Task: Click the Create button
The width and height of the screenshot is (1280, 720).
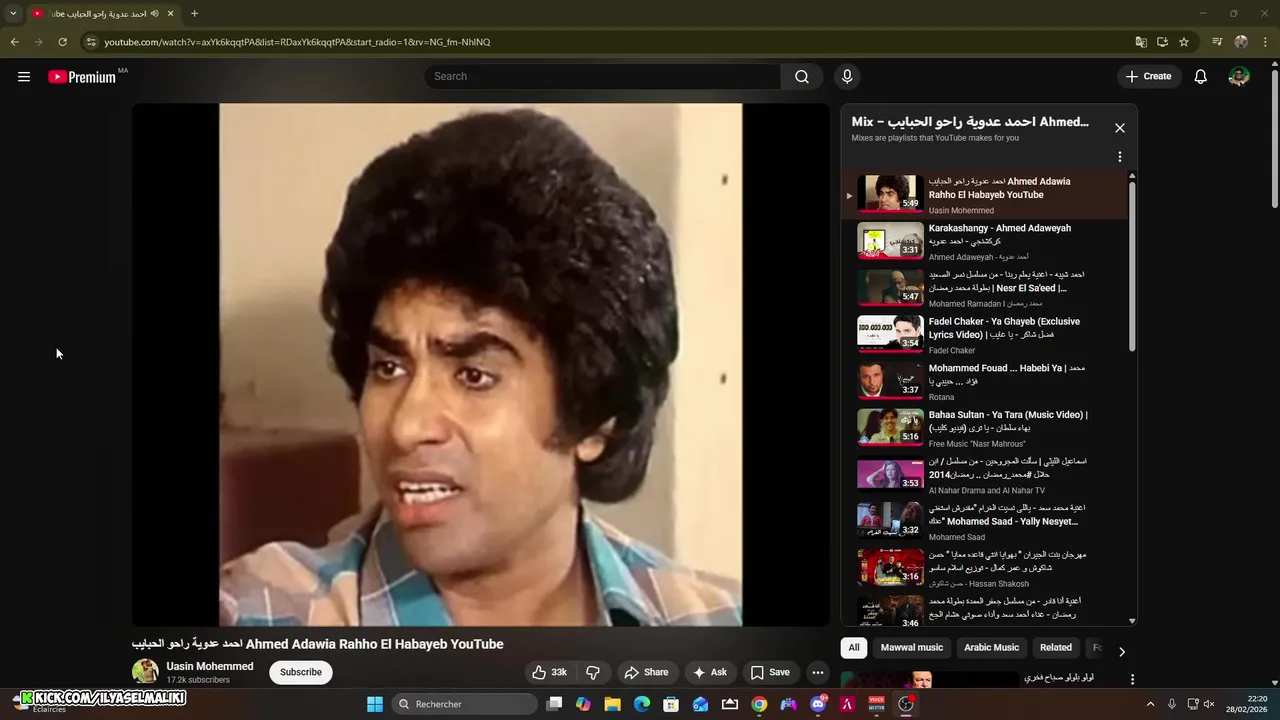Action: click(1148, 76)
